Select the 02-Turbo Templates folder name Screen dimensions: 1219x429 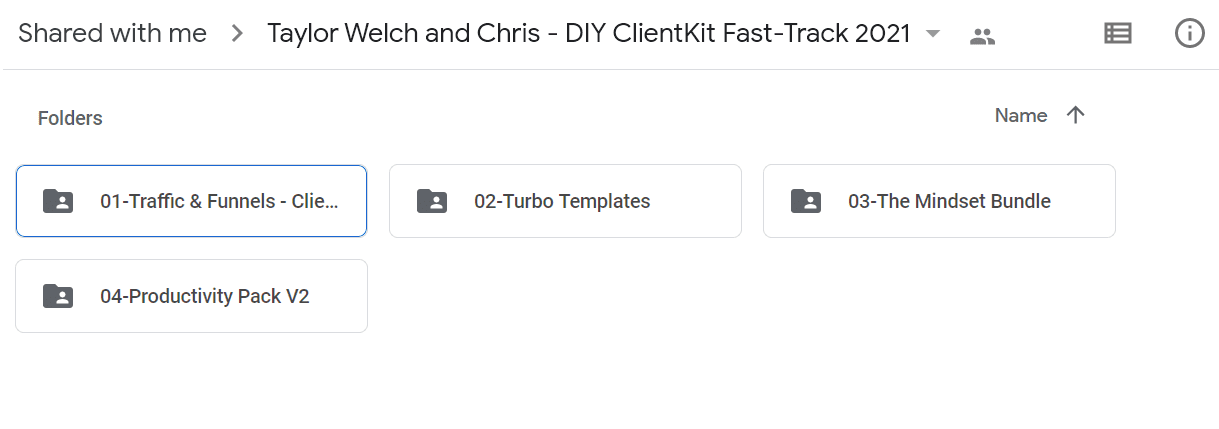tap(562, 201)
